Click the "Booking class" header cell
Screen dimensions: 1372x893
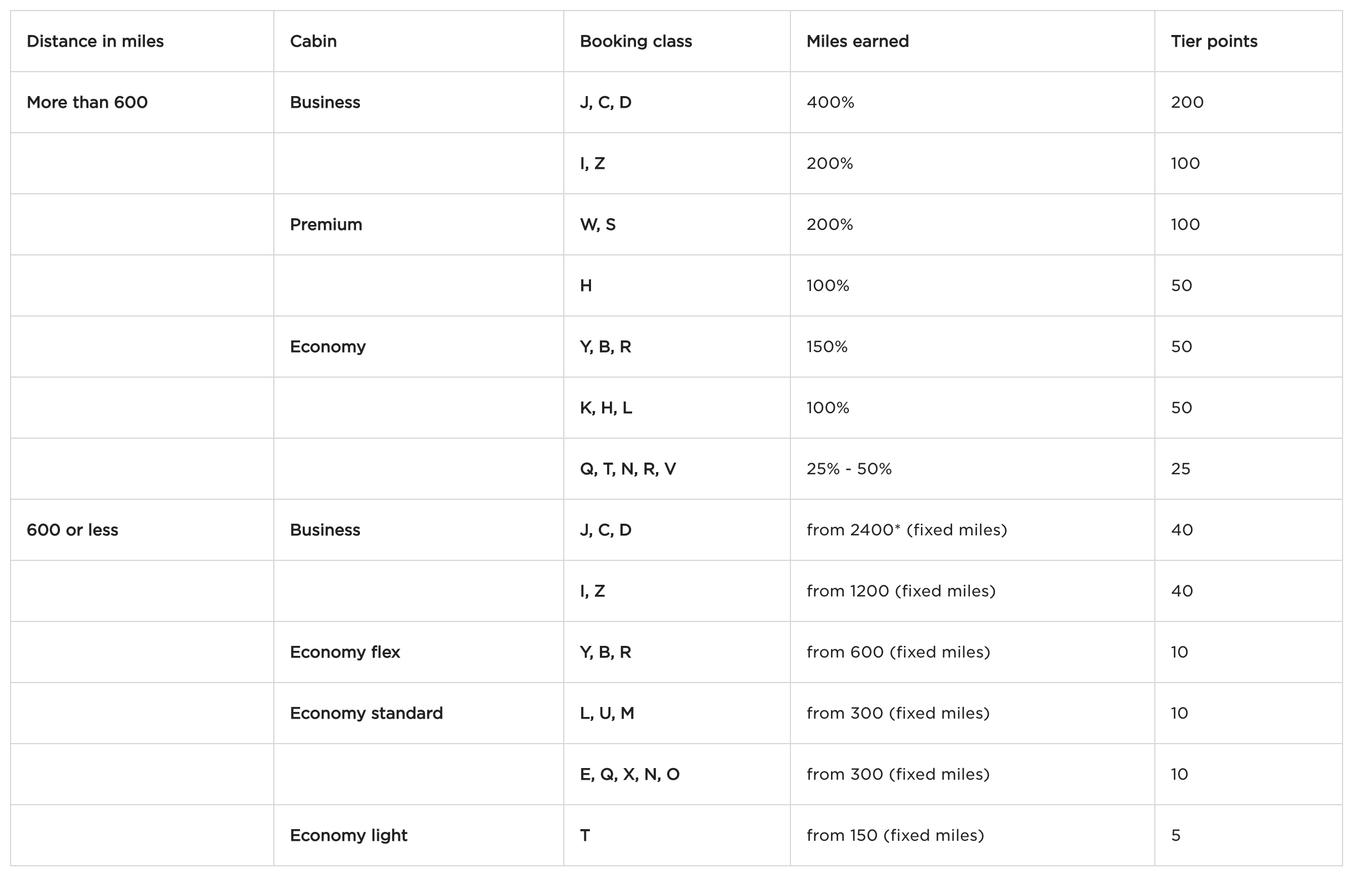click(635, 42)
